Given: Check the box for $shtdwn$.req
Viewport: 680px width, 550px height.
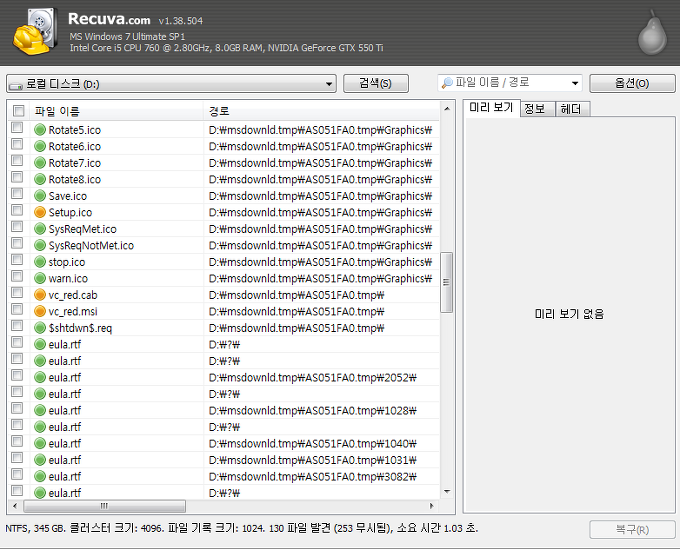Looking at the screenshot, I should (17, 325).
